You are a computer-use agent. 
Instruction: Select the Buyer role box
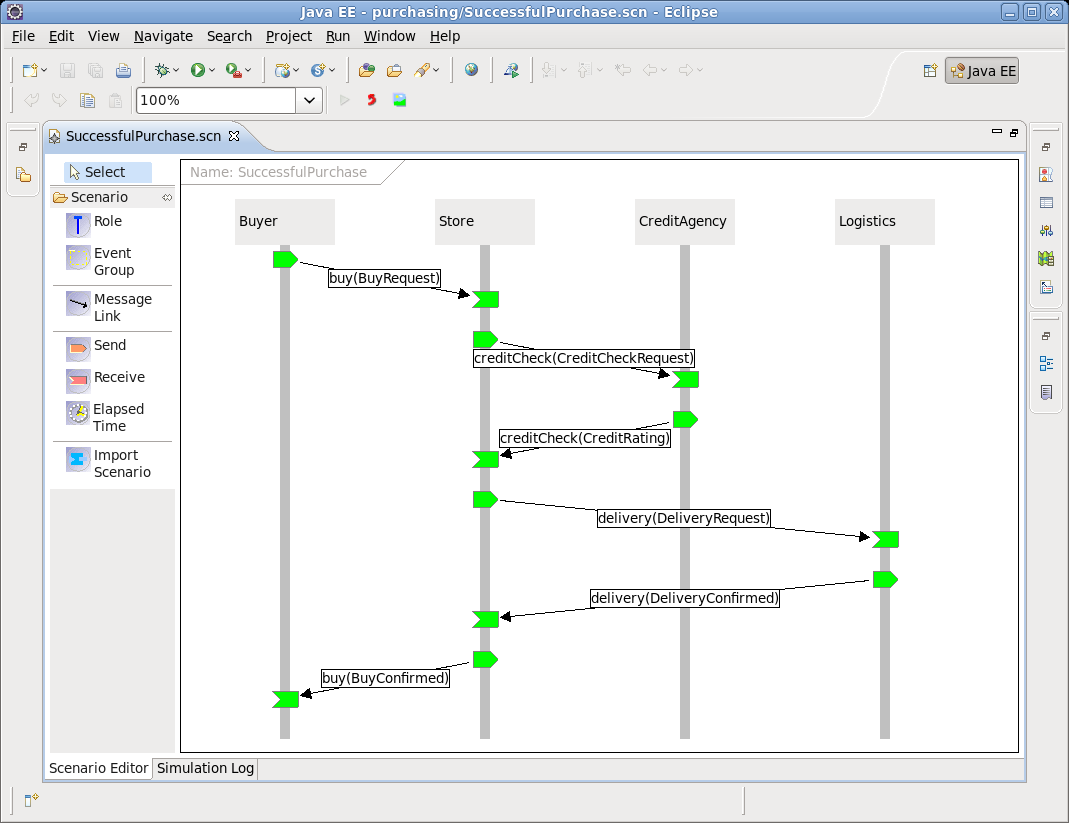point(284,222)
